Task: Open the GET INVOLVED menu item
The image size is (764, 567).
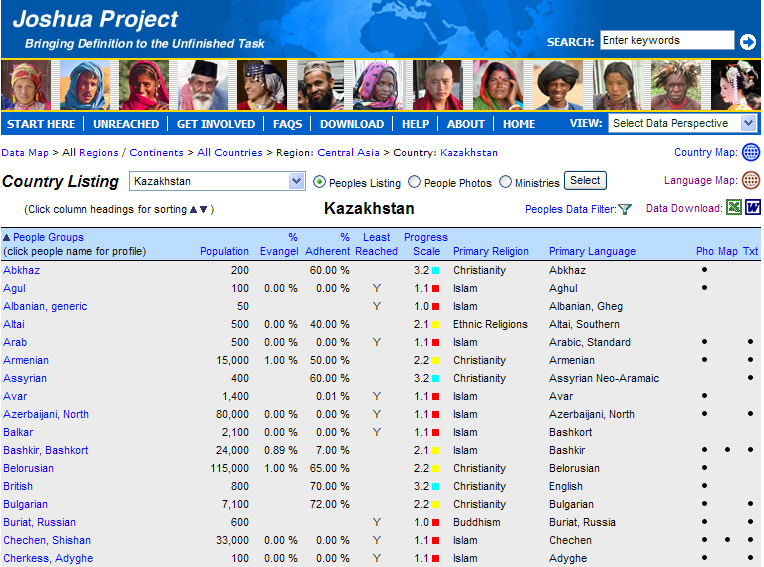Action: (216, 124)
